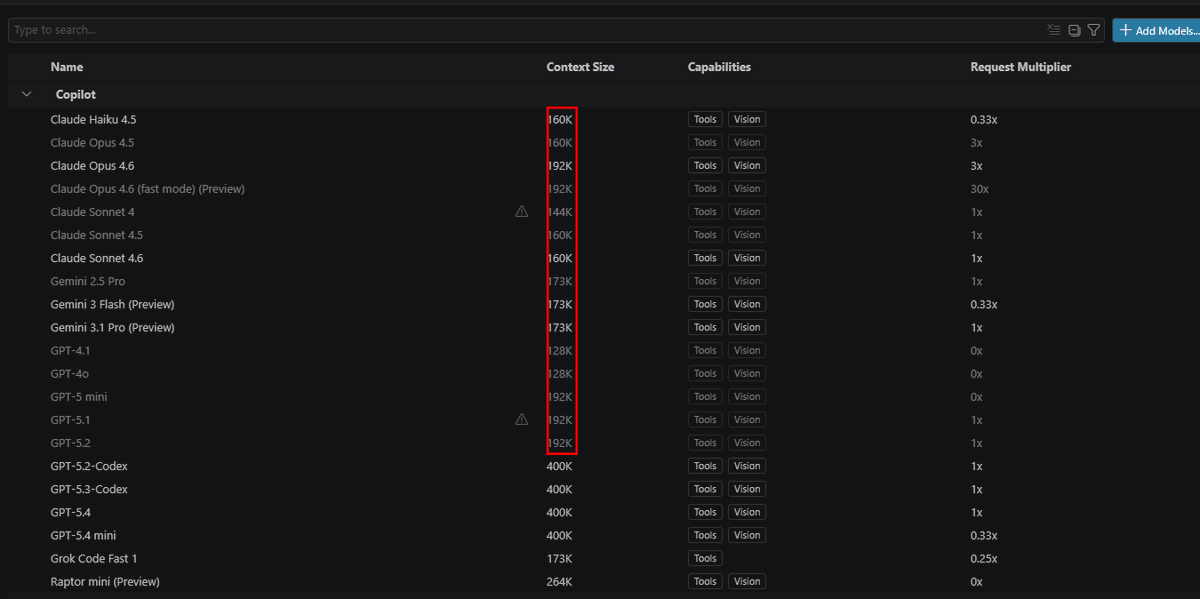Screen dimensions: 1200x599
Task: Click the Tools badge for Grok Code Fast 1
Action: click(705, 558)
